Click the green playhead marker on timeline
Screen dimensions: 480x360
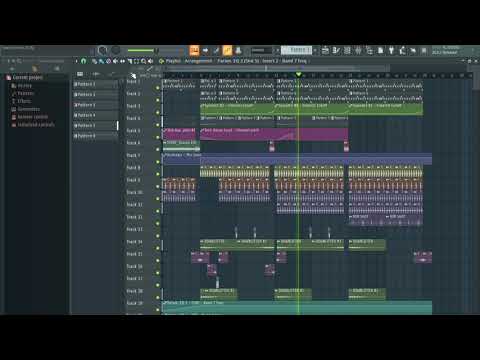tap(298, 74)
